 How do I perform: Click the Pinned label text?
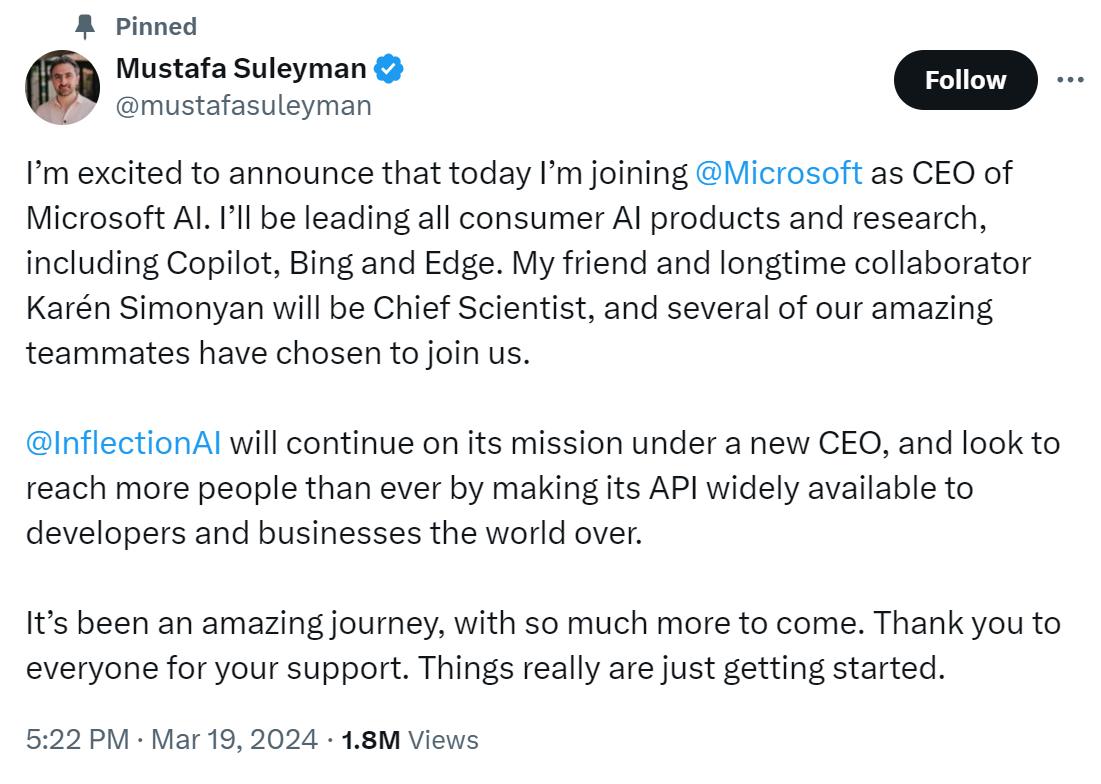(x=156, y=26)
